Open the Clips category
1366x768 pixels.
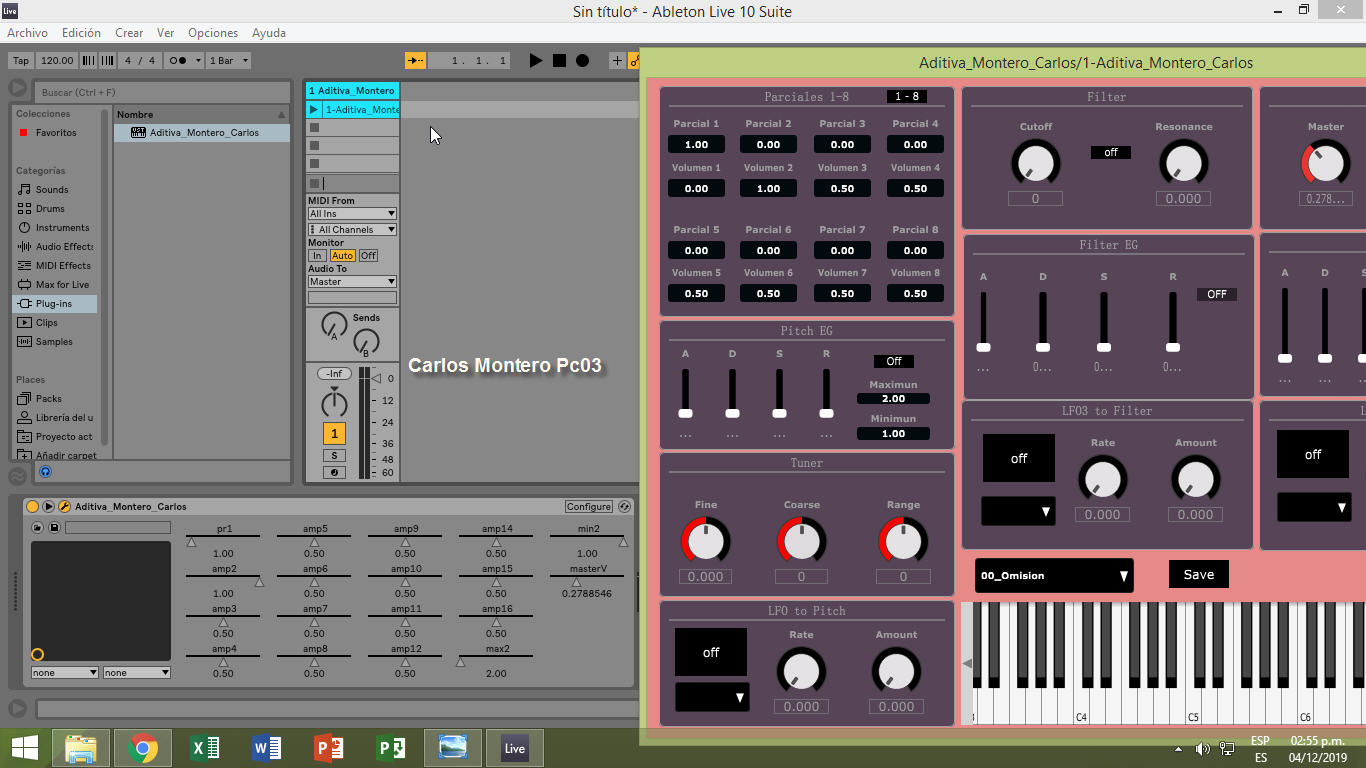(46, 322)
